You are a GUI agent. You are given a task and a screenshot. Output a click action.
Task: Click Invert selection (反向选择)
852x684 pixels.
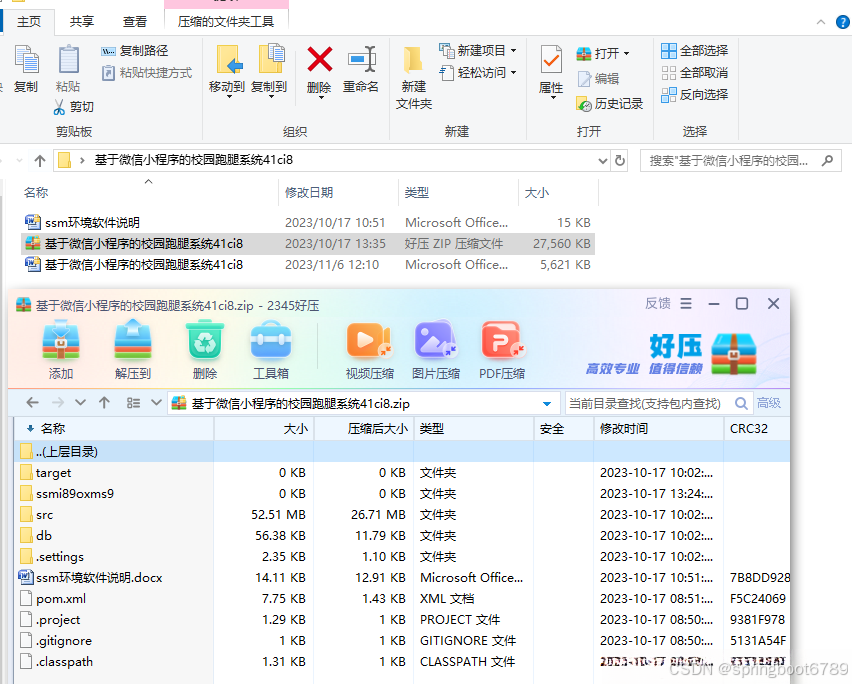694,95
